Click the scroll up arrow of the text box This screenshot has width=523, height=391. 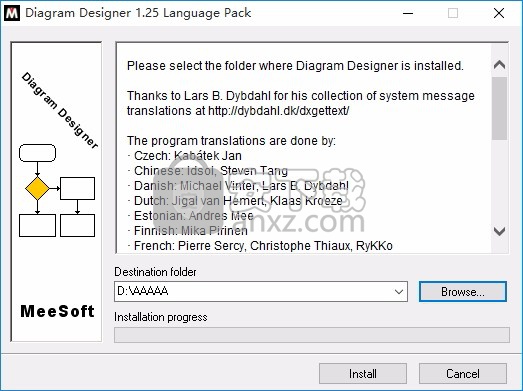pos(499,64)
